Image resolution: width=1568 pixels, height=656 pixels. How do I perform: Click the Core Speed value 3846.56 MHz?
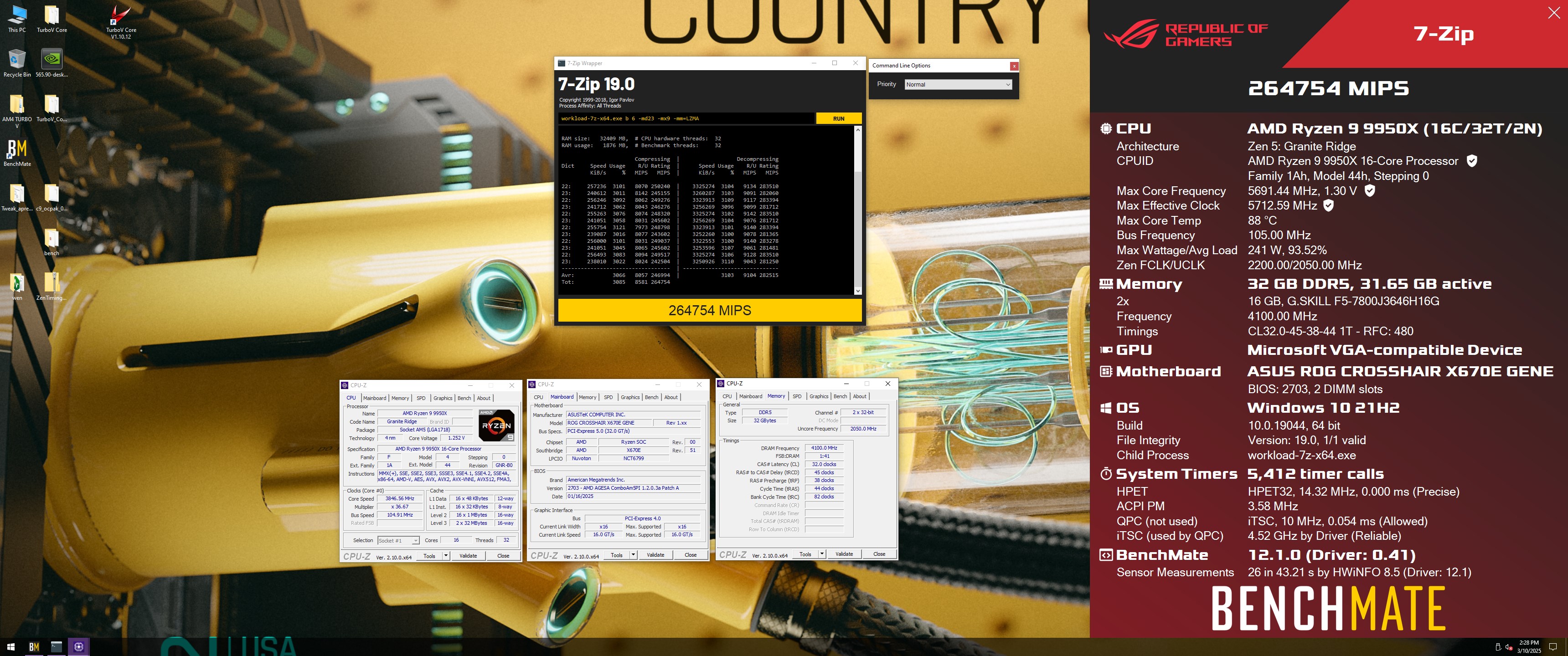coord(399,498)
